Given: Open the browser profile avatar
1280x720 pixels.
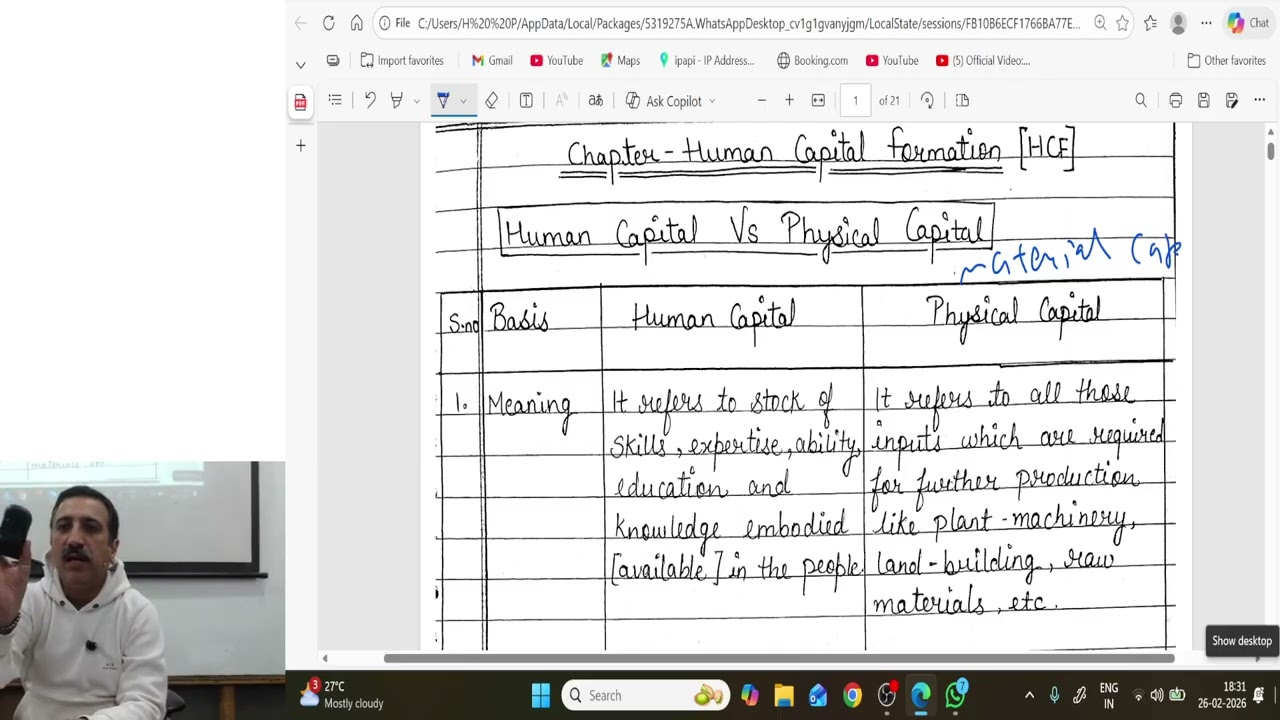Looking at the screenshot, I should (x=1178, y=23).
